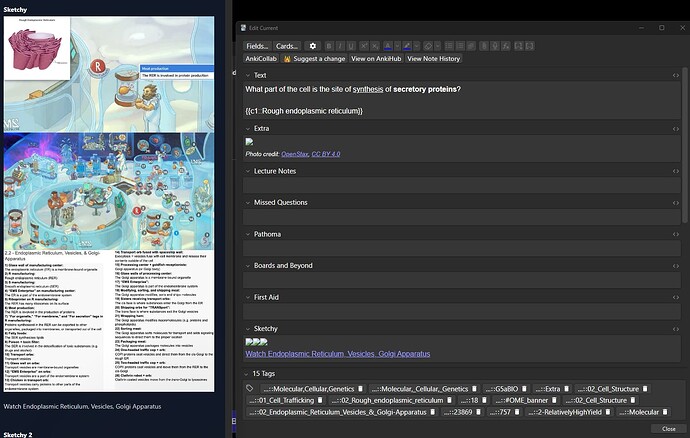
Task: Collapse the Missed Questions field
Action: coord(248,202)
